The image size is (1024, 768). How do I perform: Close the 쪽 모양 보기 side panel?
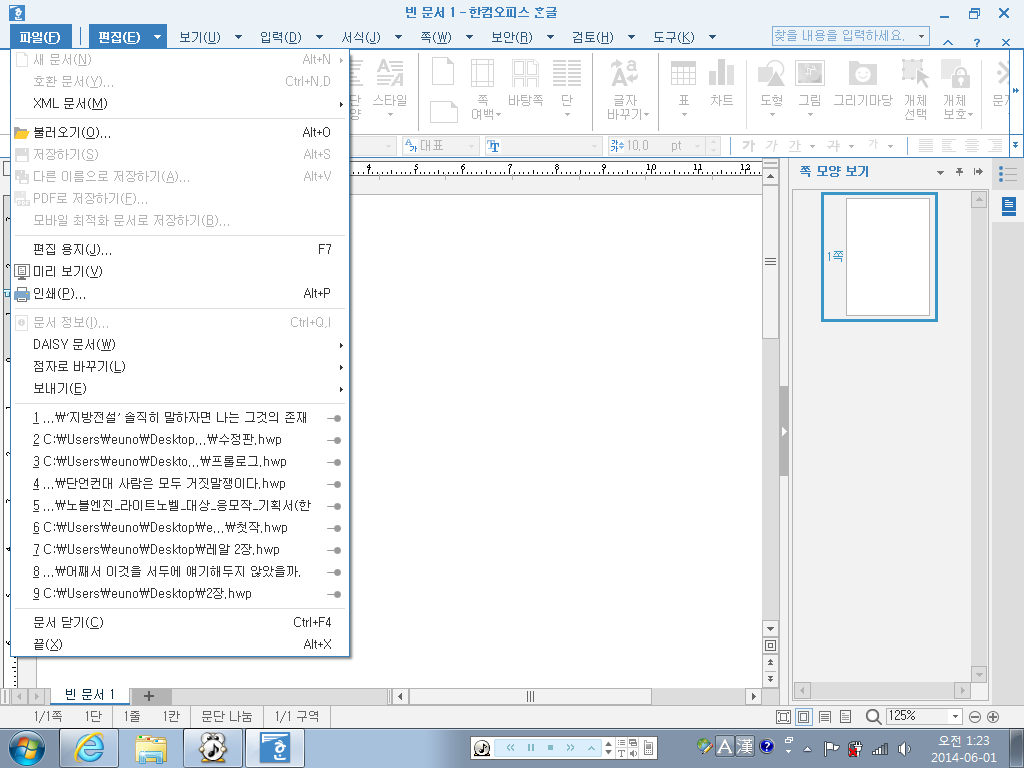point(978,172)
